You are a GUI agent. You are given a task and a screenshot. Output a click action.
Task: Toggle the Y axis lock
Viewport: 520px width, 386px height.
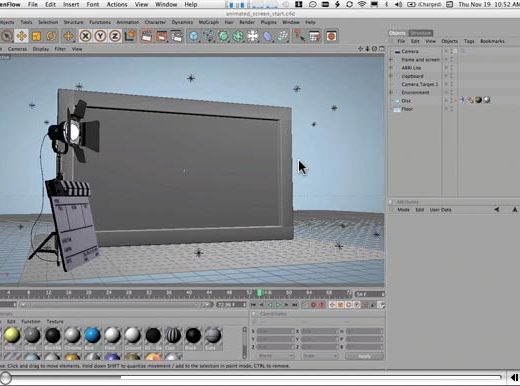(100, 36)
